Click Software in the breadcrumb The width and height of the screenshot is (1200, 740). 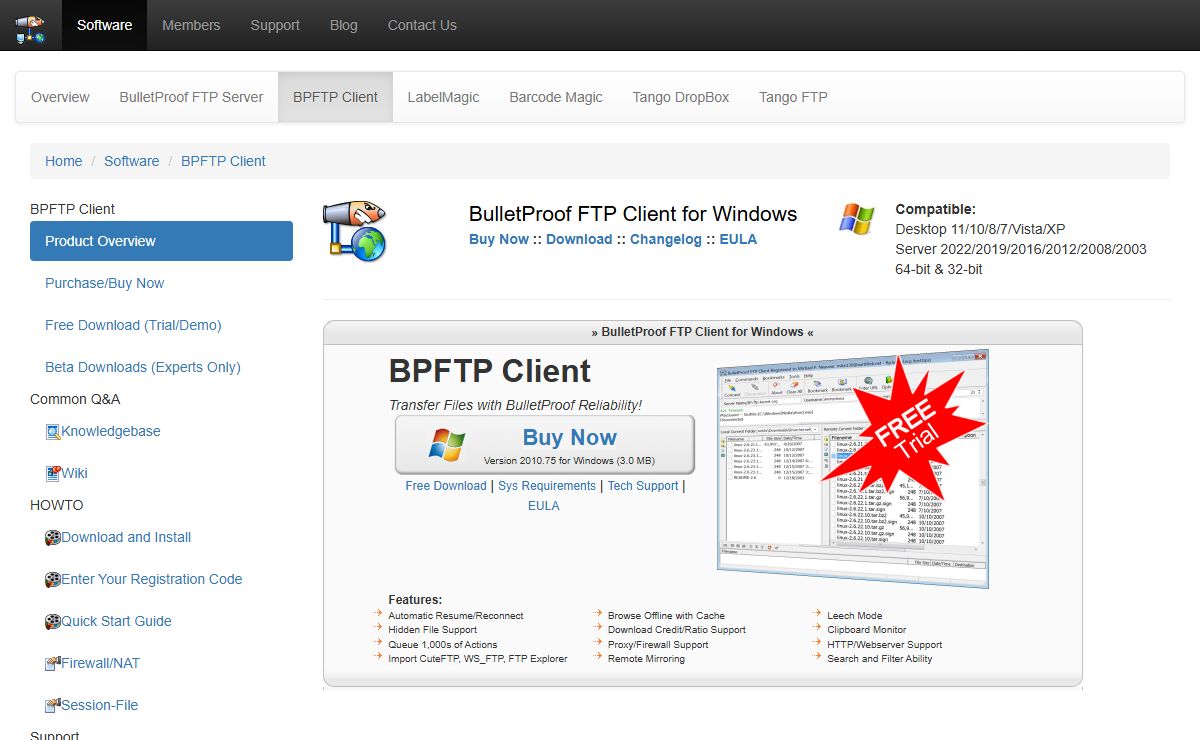click(131, 161)
